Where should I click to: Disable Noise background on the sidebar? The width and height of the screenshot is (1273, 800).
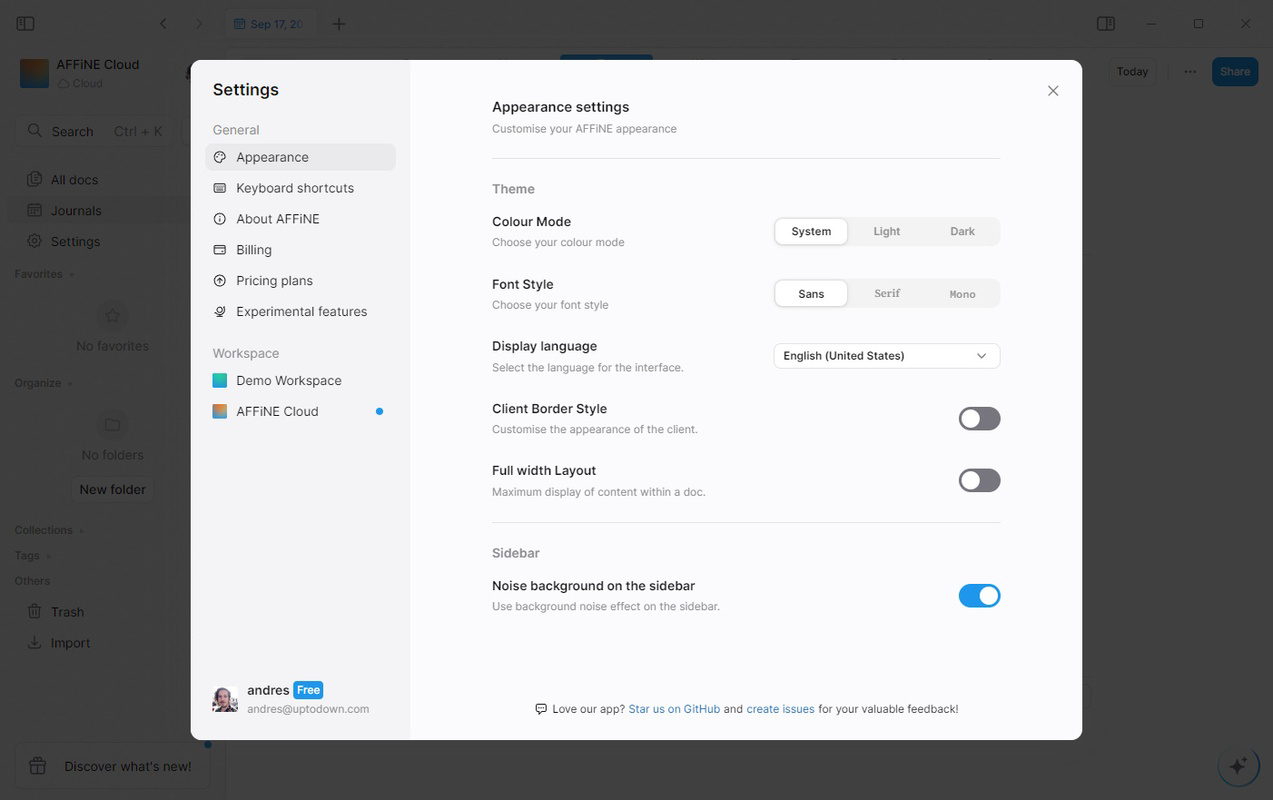[x=979, y=596]
